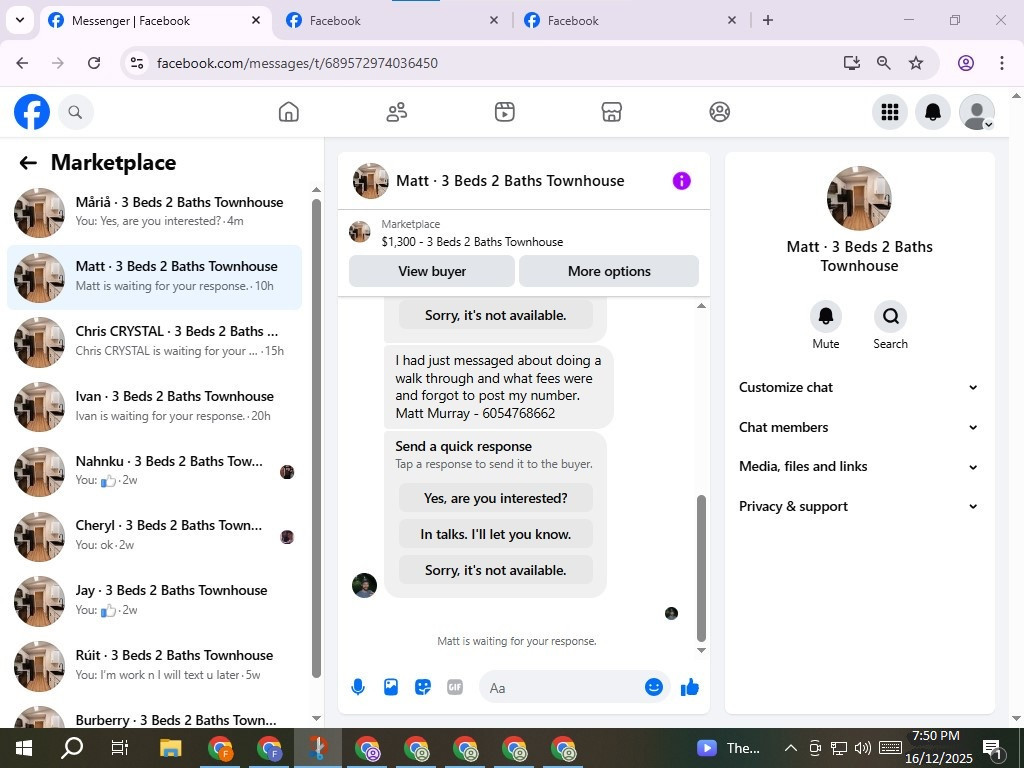Screen dimensions: 1024x768
Task: Open Ivan townhouse conversation
Action: pos(154,406)
